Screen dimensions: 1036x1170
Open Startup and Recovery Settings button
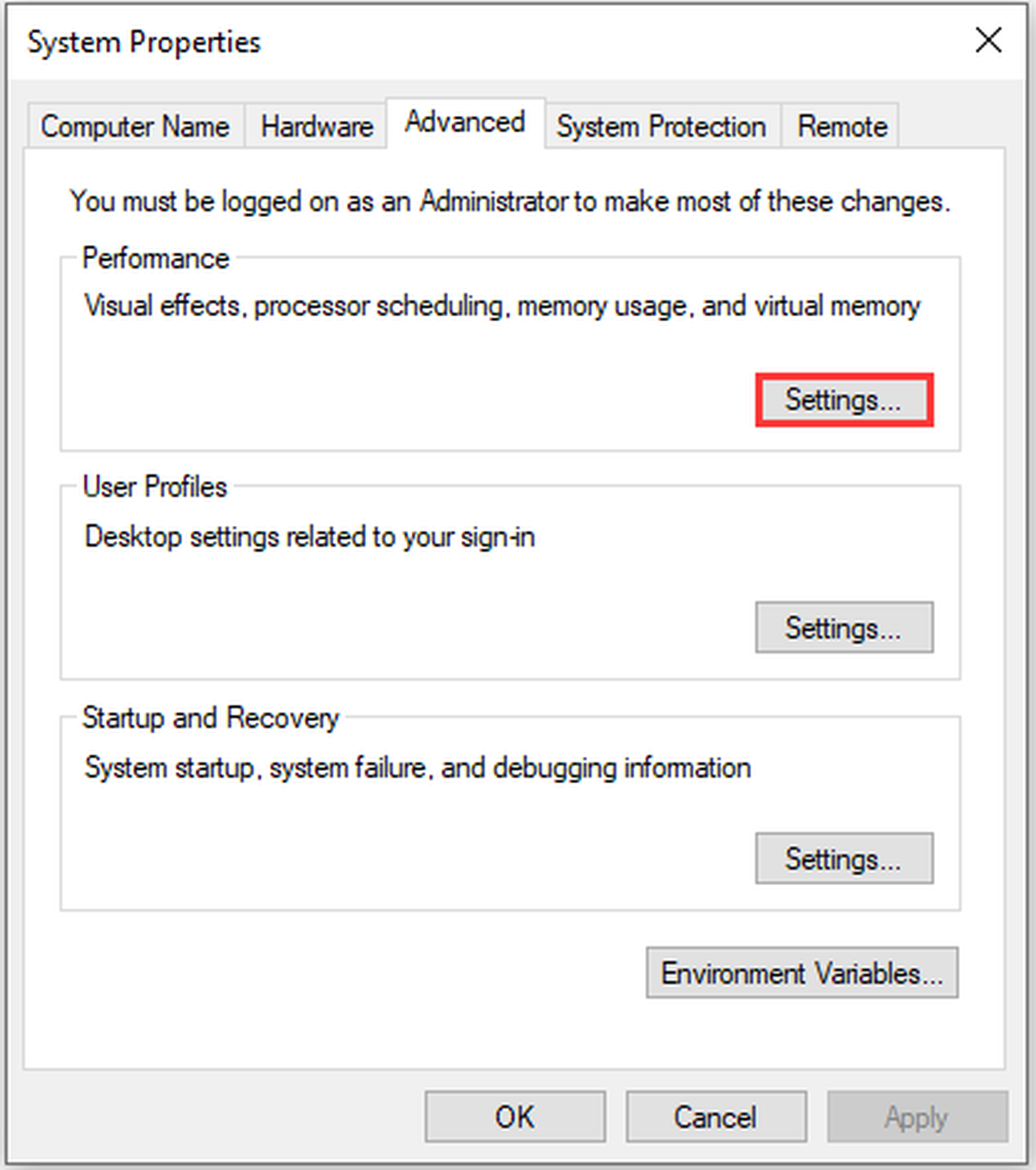843,858
